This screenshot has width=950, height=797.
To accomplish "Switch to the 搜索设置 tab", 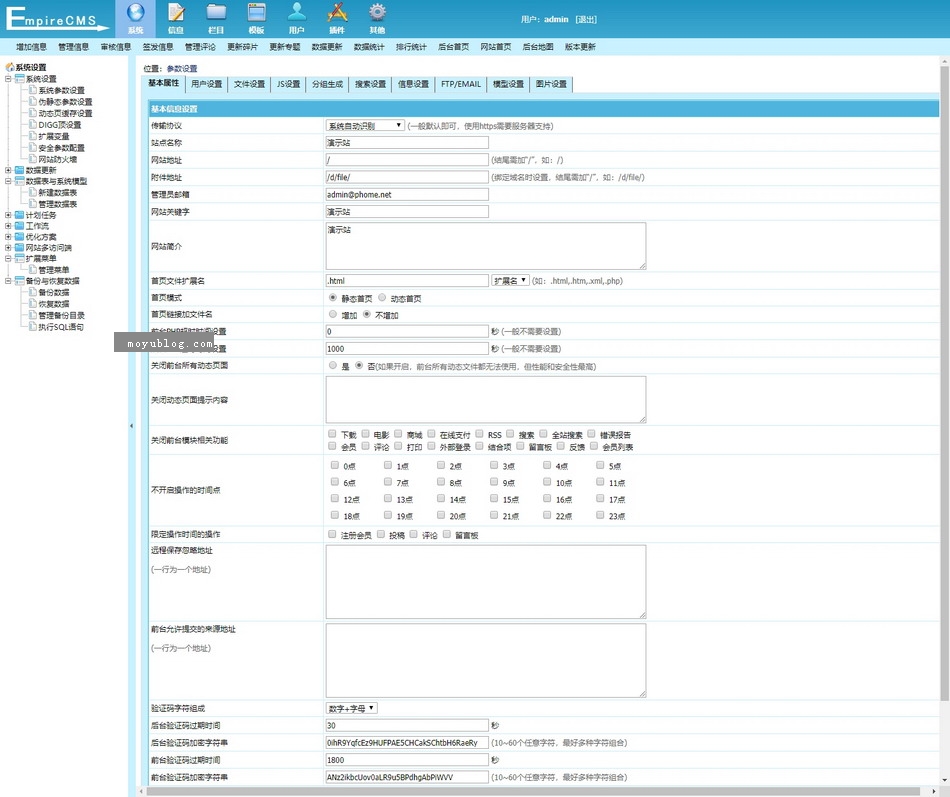I will 371,84.
